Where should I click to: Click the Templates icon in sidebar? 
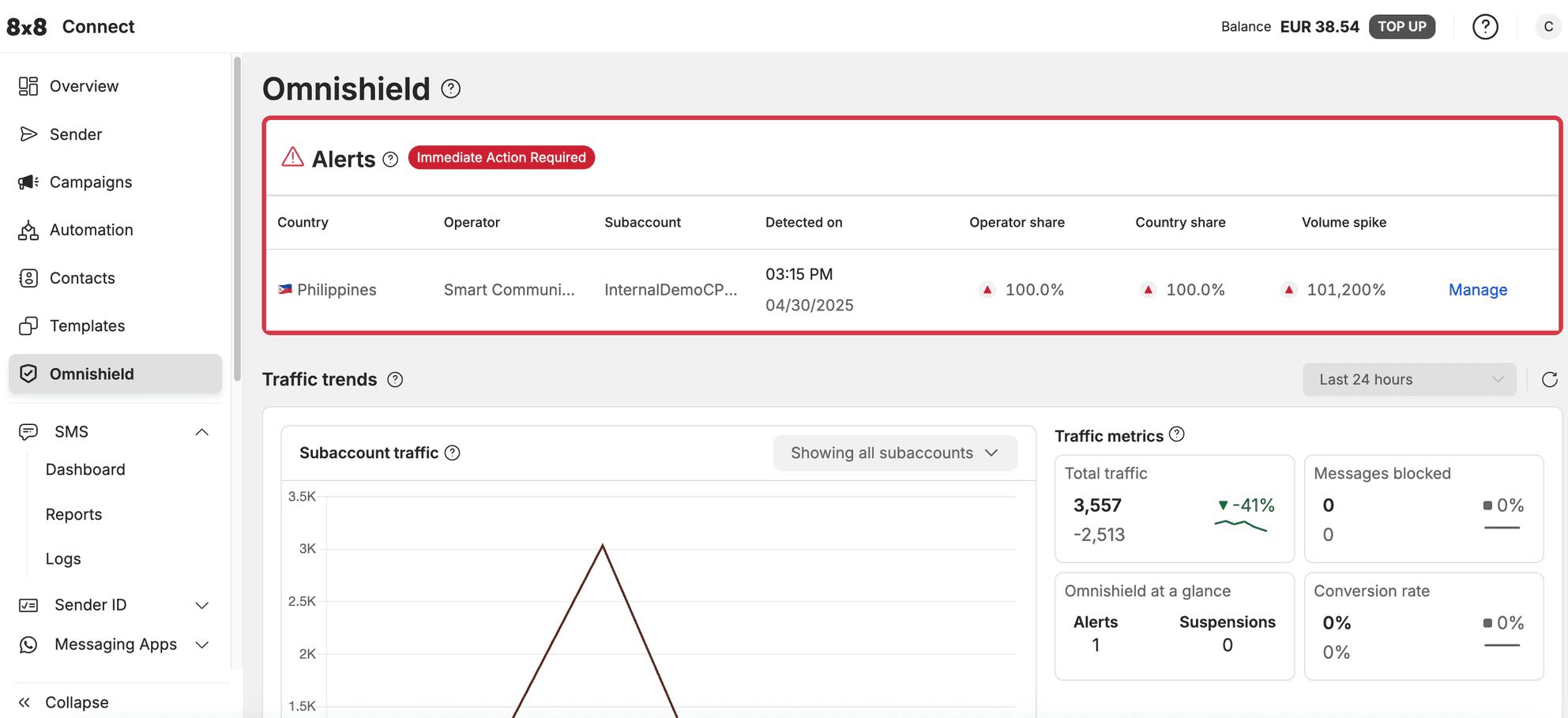click(28, 325)
